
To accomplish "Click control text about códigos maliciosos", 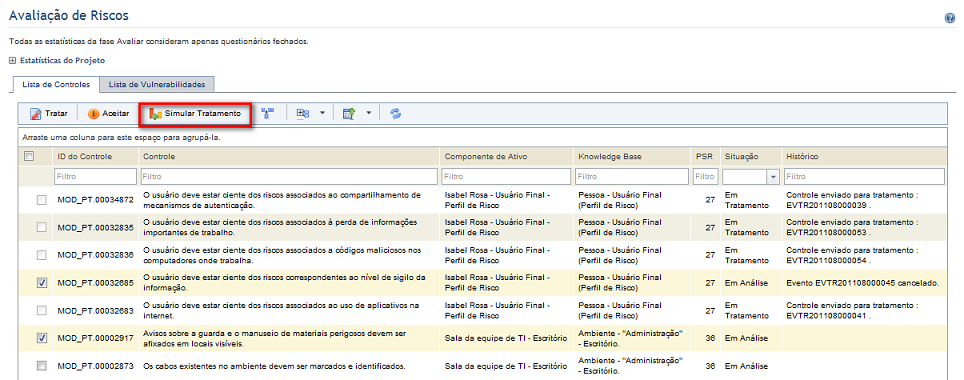I will pyautogui.click(x=282, y=255).
